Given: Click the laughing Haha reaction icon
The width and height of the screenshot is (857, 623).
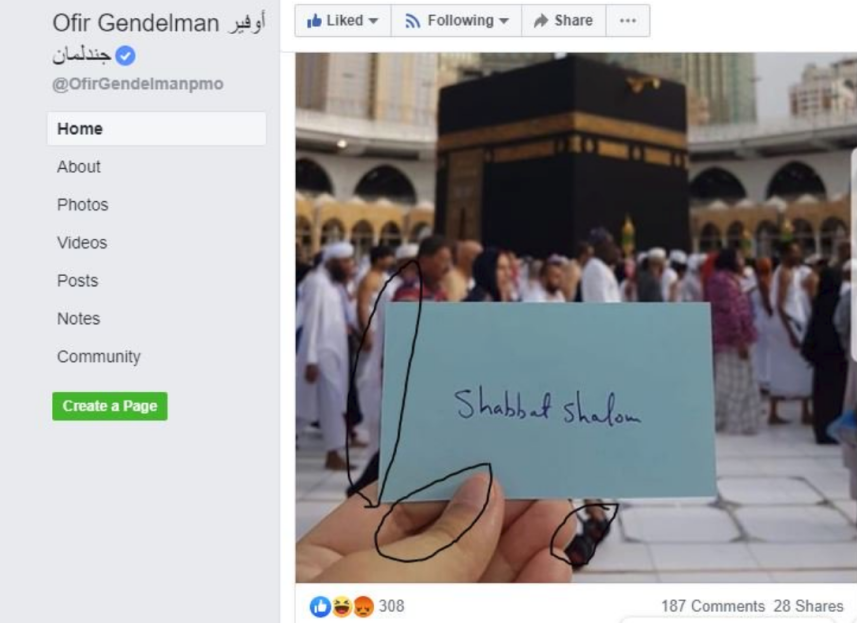Looking at the screenshot, I should (x=342, y=606).
